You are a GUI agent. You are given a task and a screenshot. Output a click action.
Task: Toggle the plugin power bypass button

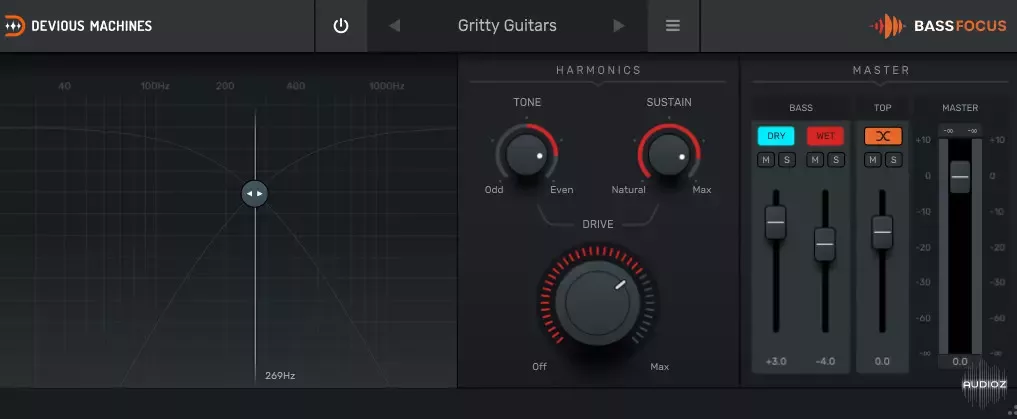click(x=341, y=26)
